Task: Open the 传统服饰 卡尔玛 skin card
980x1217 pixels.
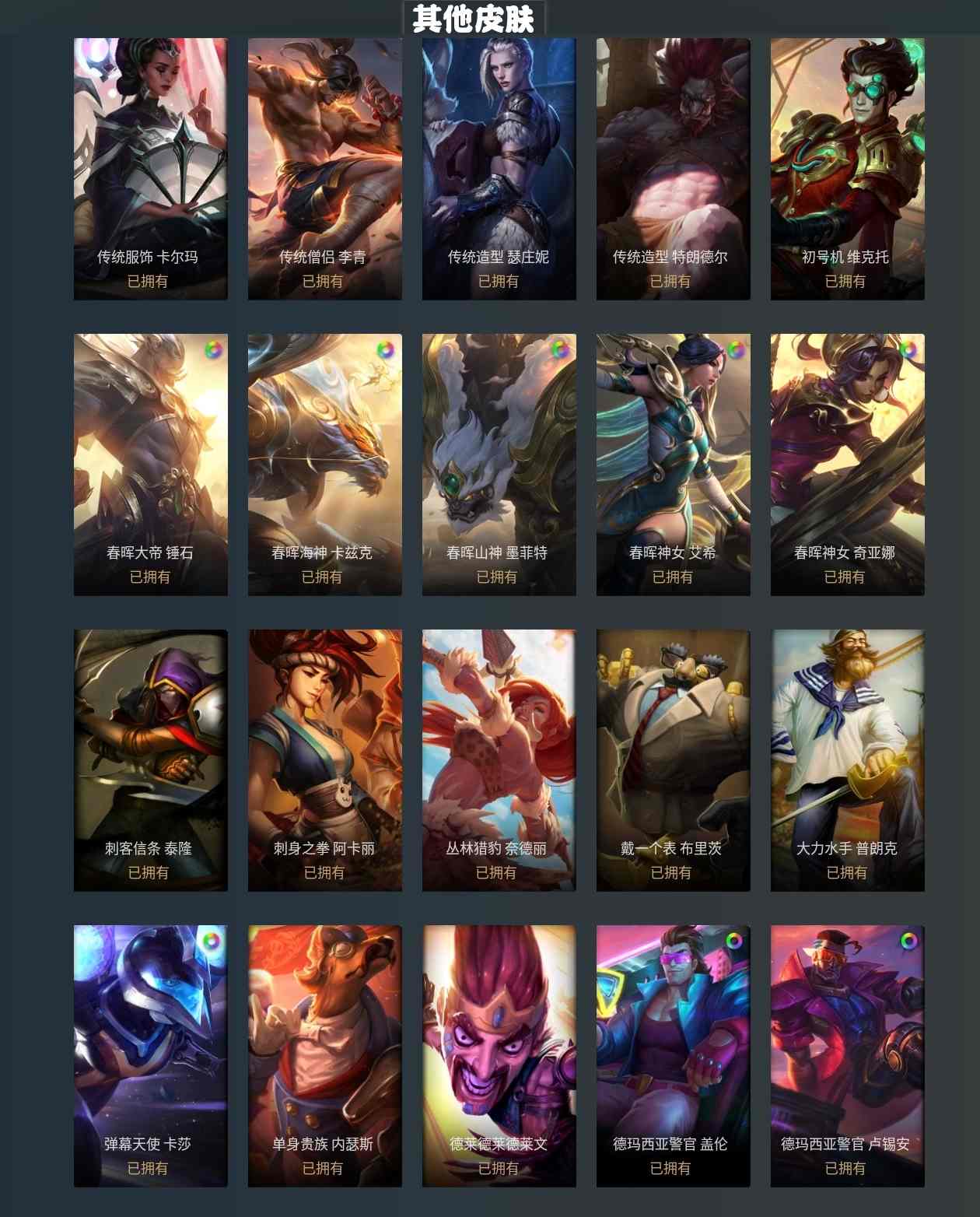Action: (x=151, y=169)
